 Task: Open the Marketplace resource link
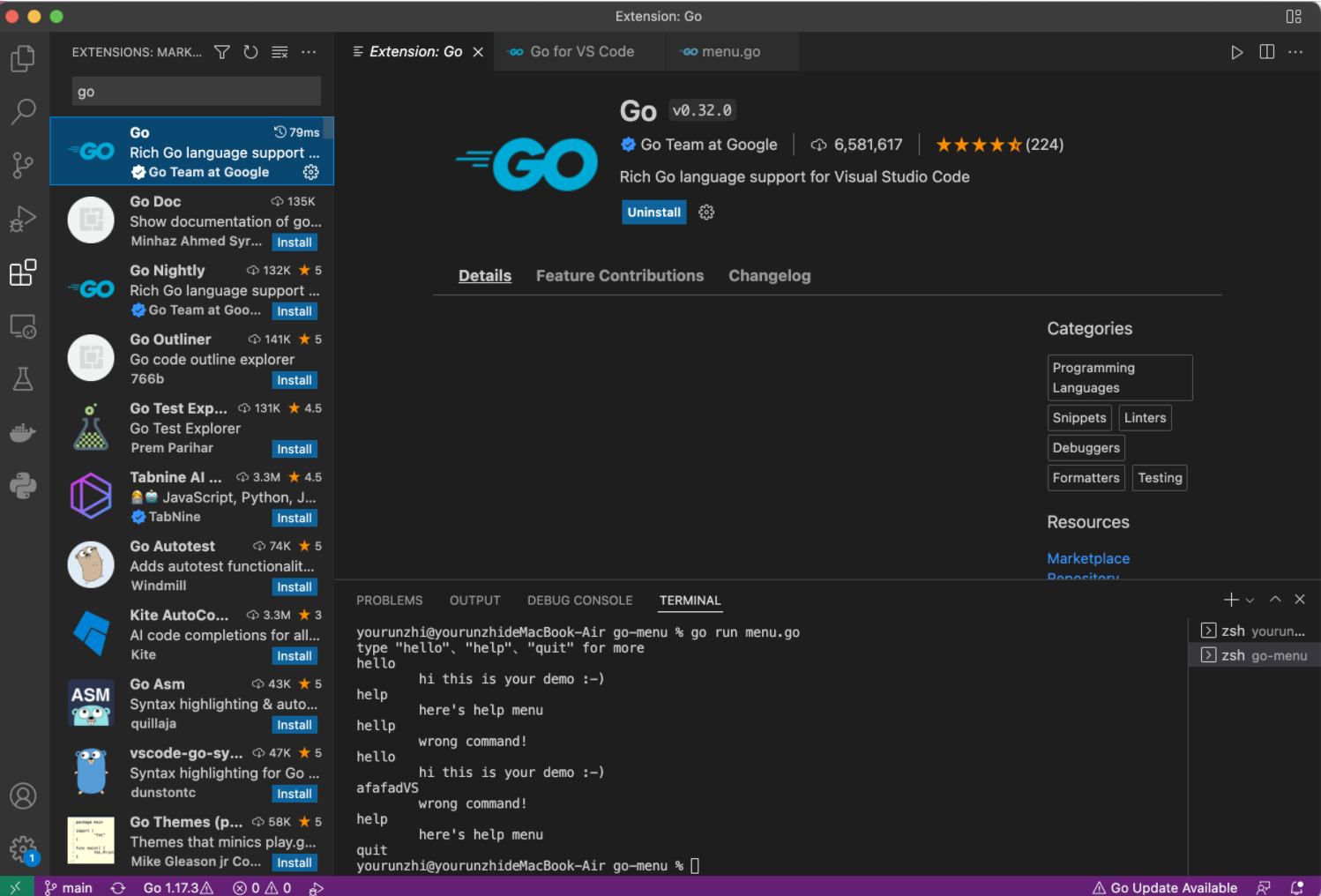point(1088,558)
